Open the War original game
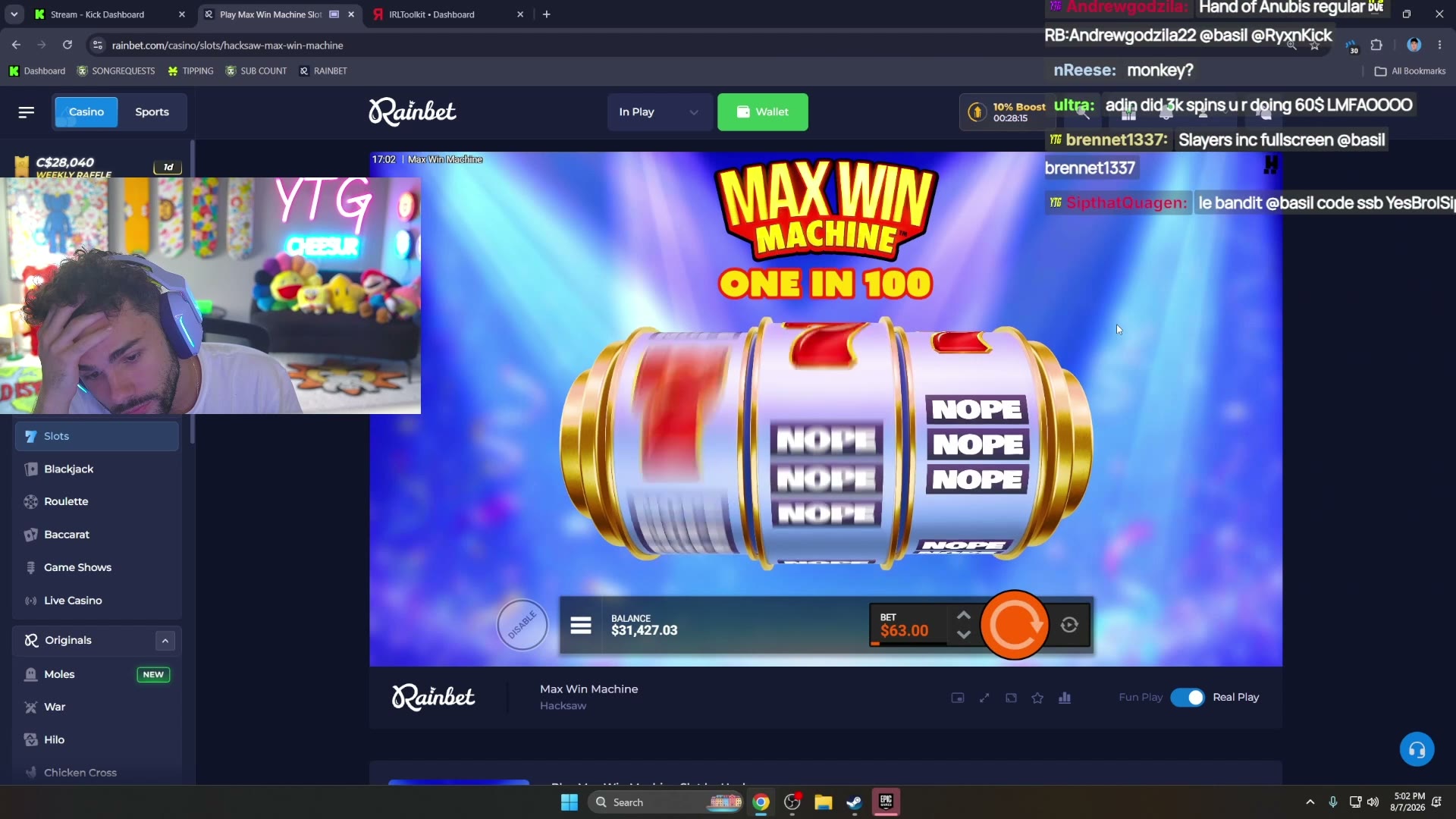The width and height of the screenshot is (1456, 819). tap(96, 707)
